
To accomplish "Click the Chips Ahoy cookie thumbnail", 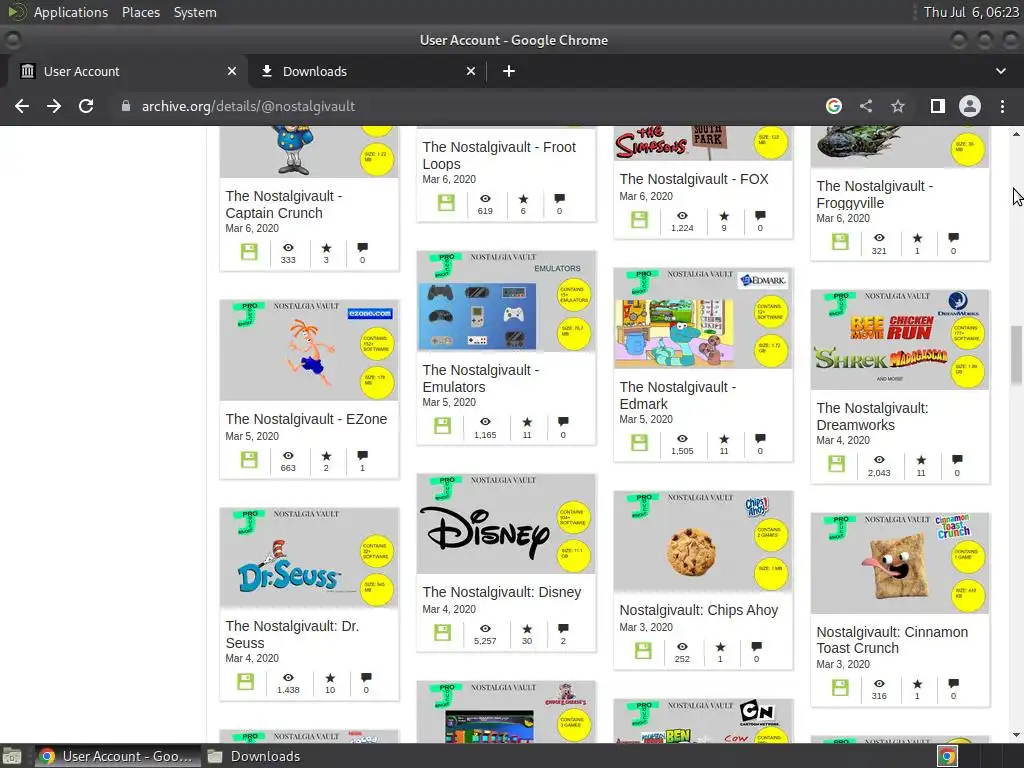I will pos(703,541).
